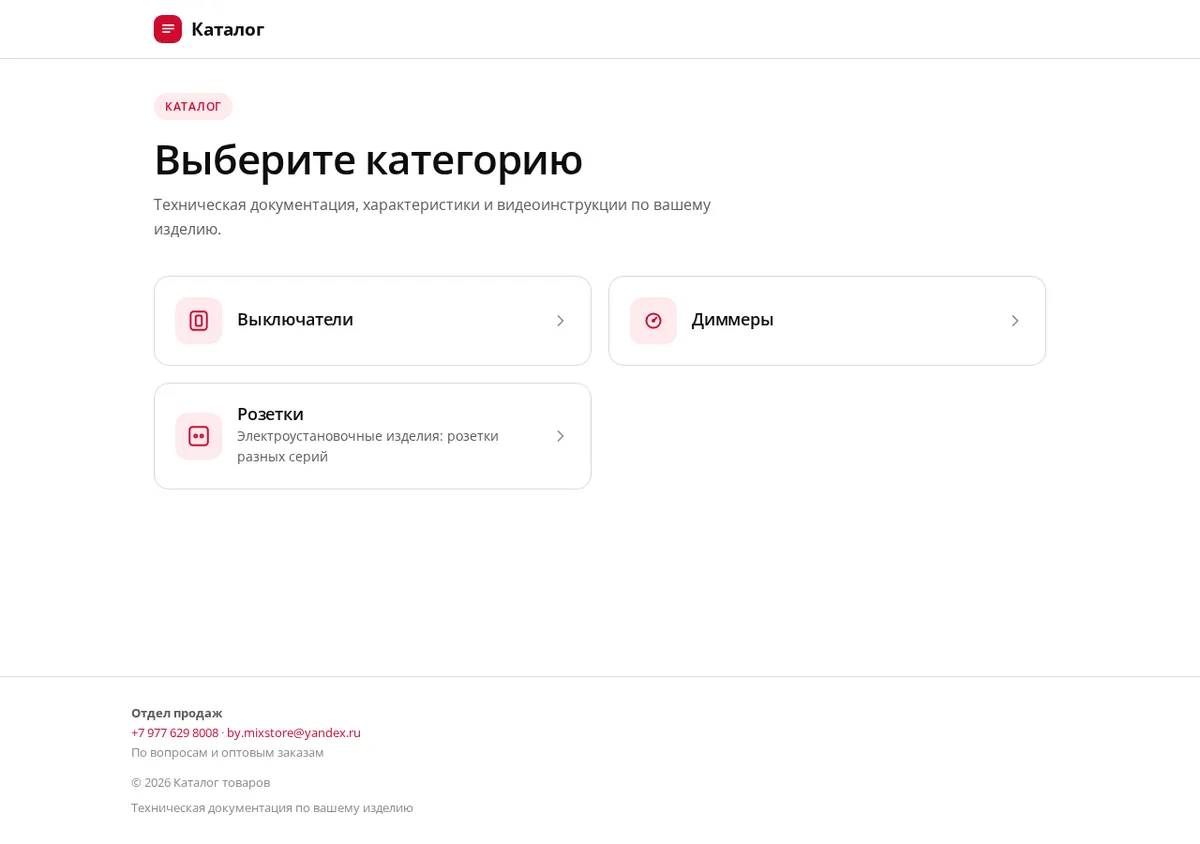Click the chevron on the Розетки card

tap(560, 436)
